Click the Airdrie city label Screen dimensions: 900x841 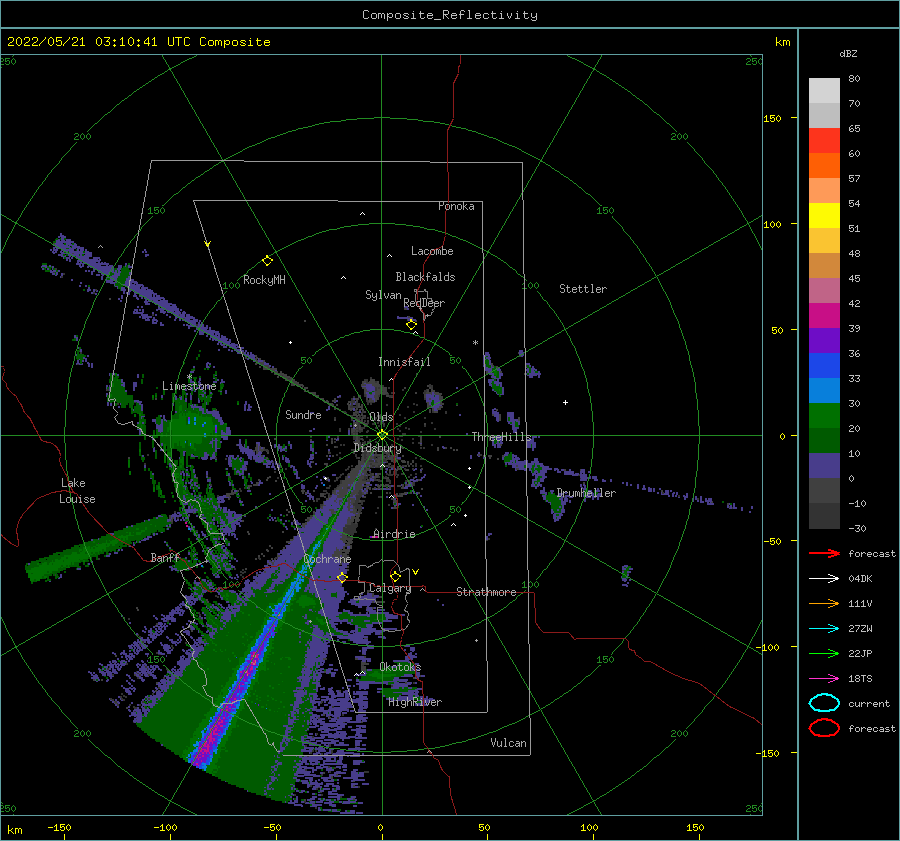pos(394,534)
